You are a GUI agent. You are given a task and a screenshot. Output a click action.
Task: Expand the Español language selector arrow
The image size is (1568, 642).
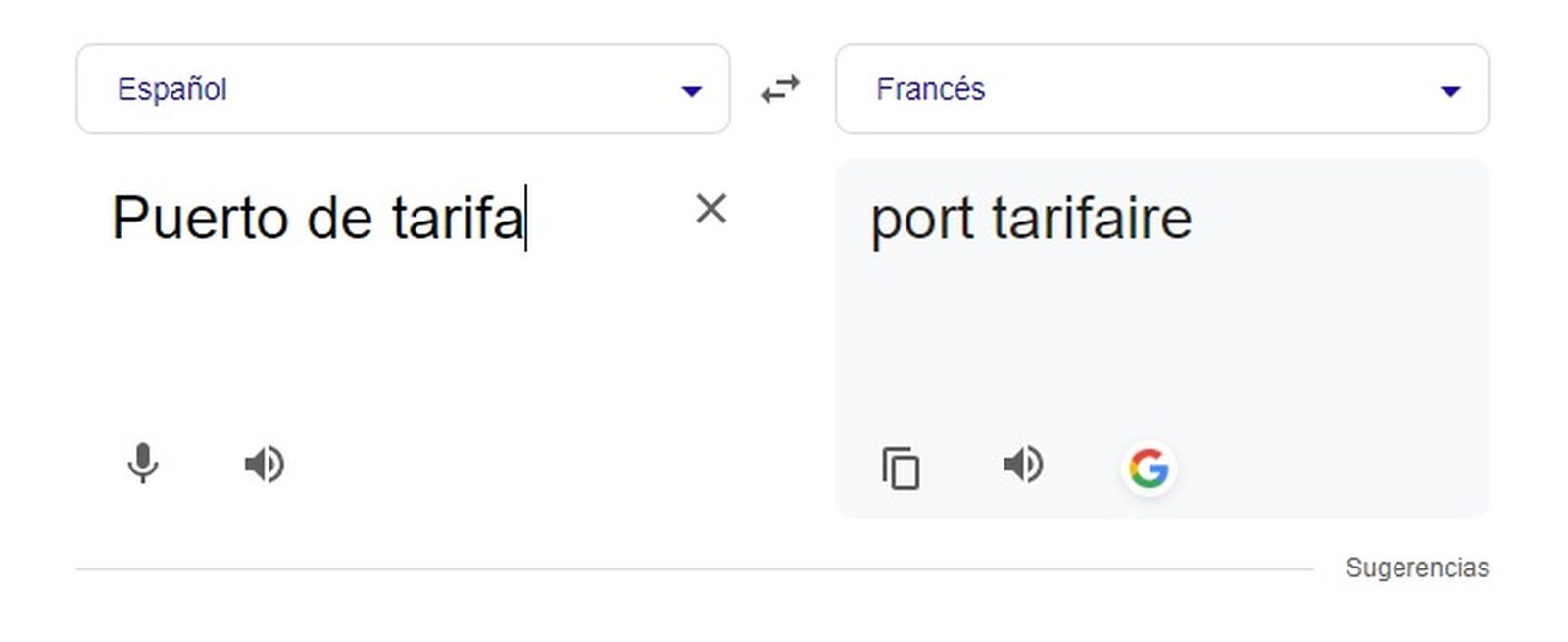tap(692, 91)
